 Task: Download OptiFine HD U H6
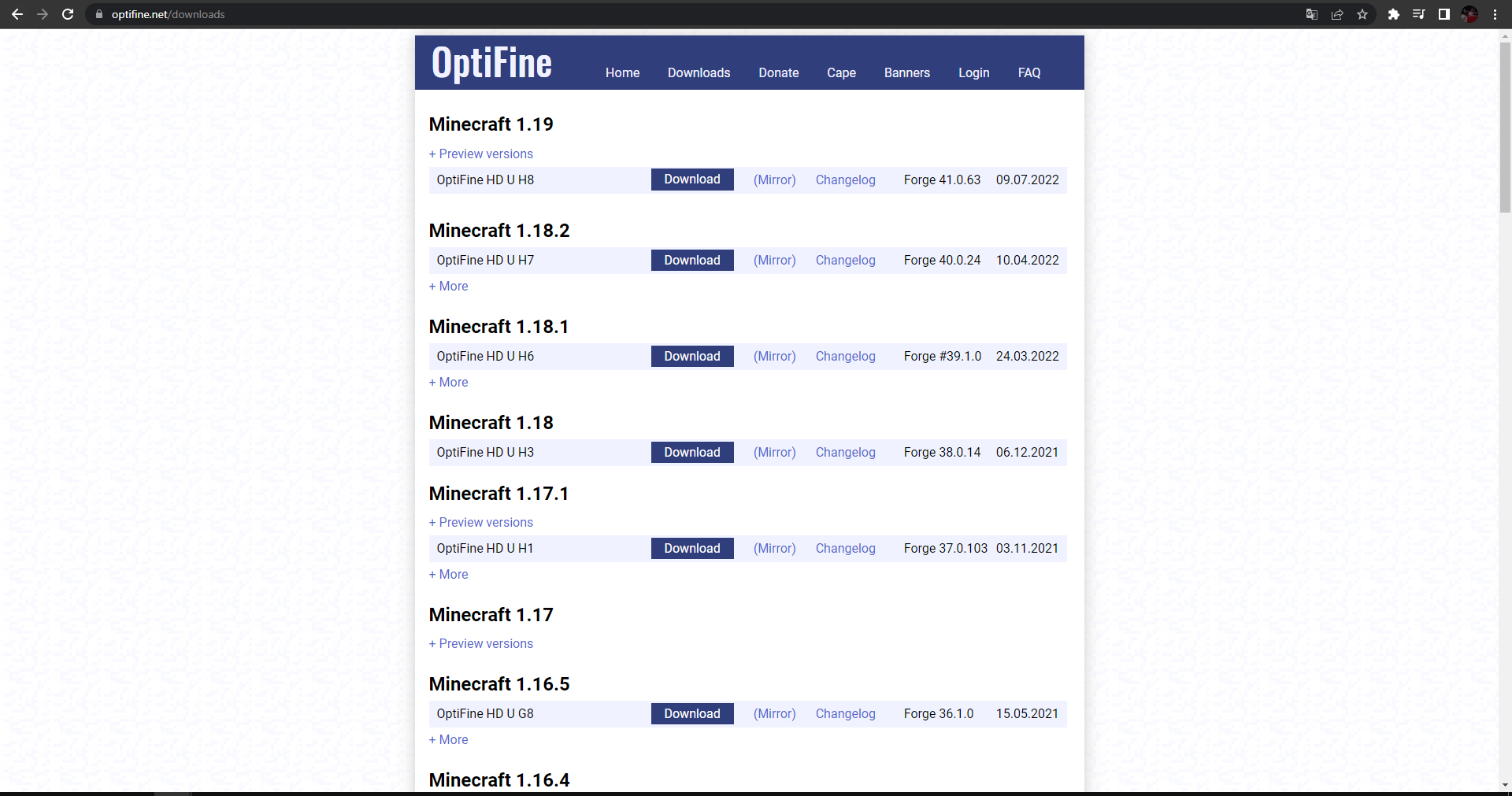(692, 356)
